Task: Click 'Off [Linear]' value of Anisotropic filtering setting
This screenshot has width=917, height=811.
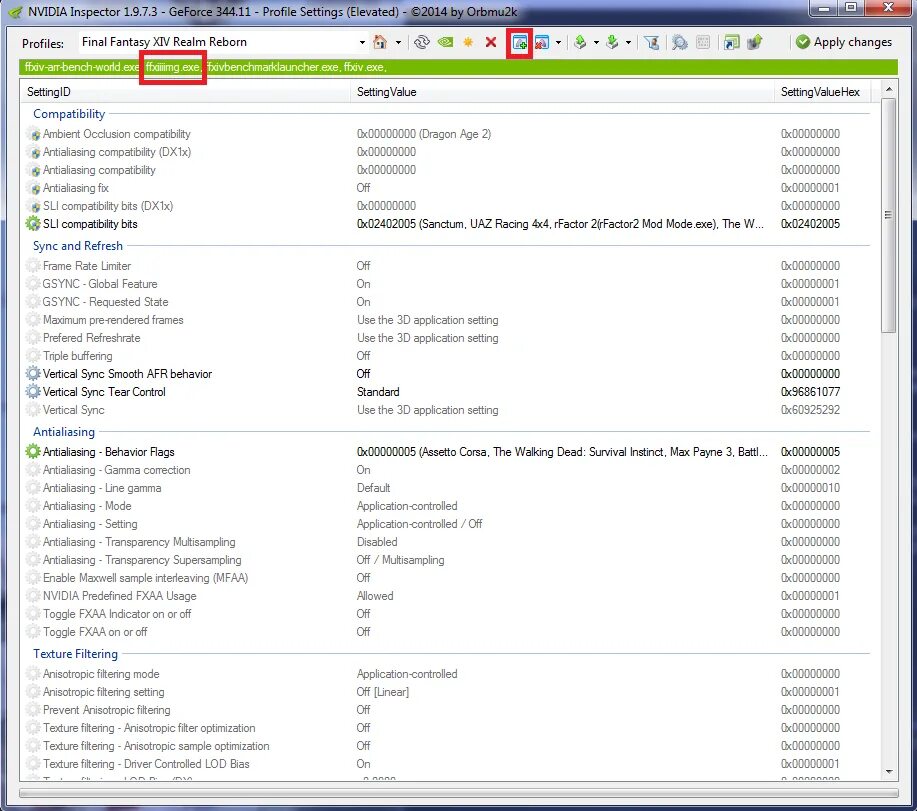Action: pos(383,692)
